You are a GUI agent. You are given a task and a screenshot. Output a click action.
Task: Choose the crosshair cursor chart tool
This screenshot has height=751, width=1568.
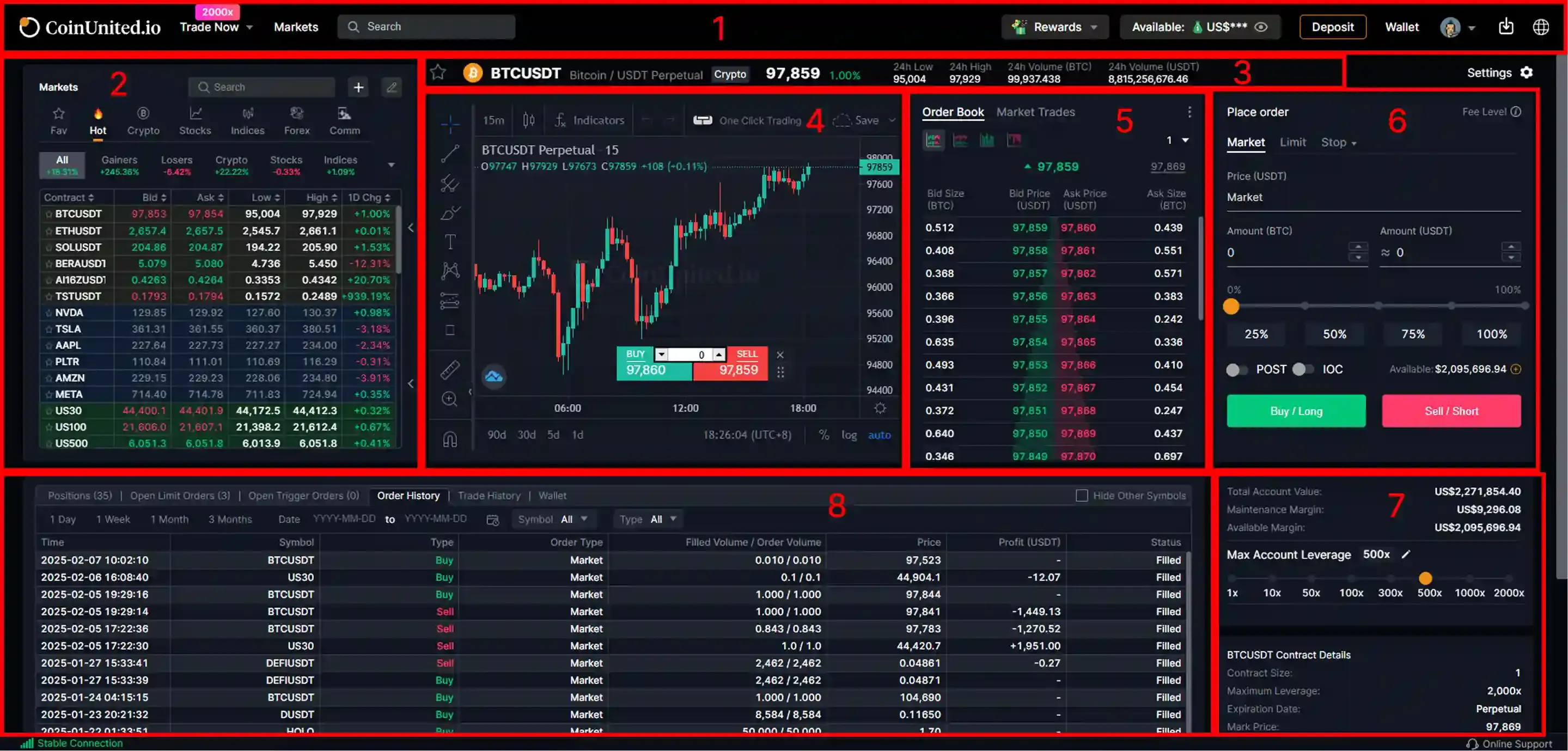[450, 124]
